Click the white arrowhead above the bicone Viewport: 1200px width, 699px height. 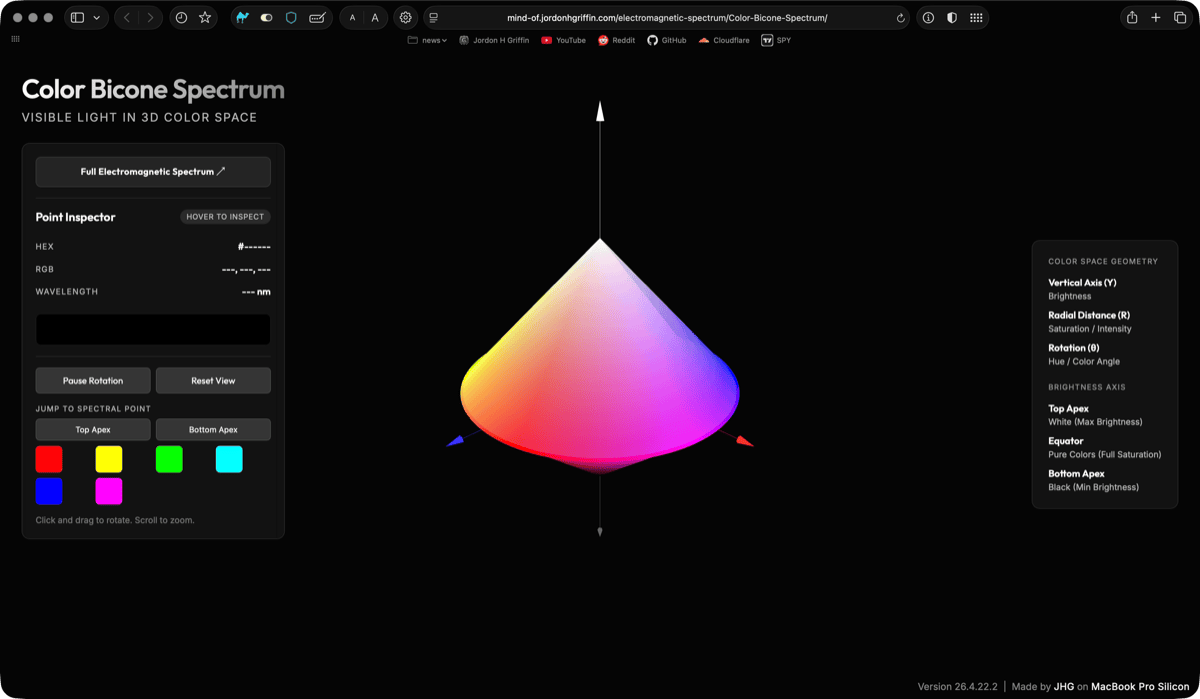[600, 111]
